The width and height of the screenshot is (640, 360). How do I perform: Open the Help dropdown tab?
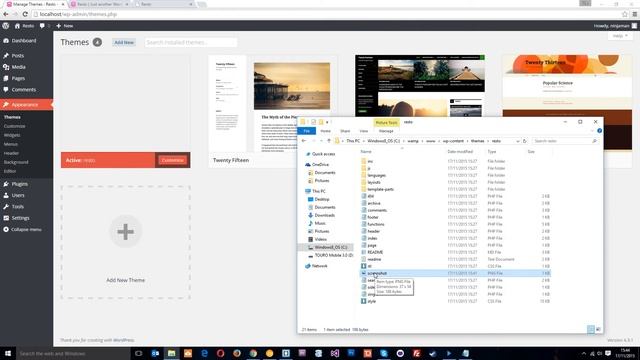[620, 36]
